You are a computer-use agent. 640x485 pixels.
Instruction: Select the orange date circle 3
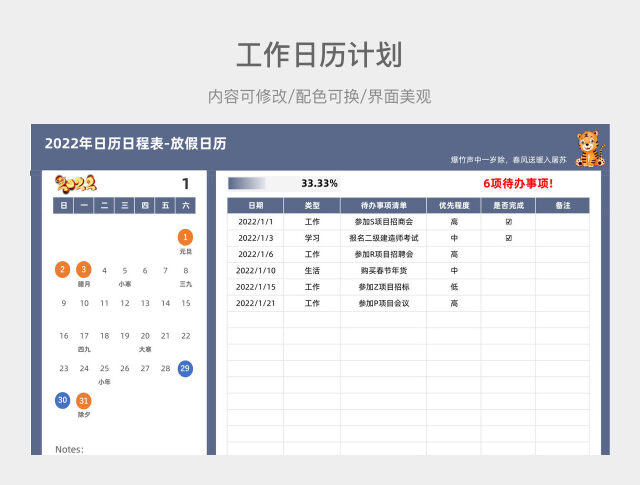point(84,270)
